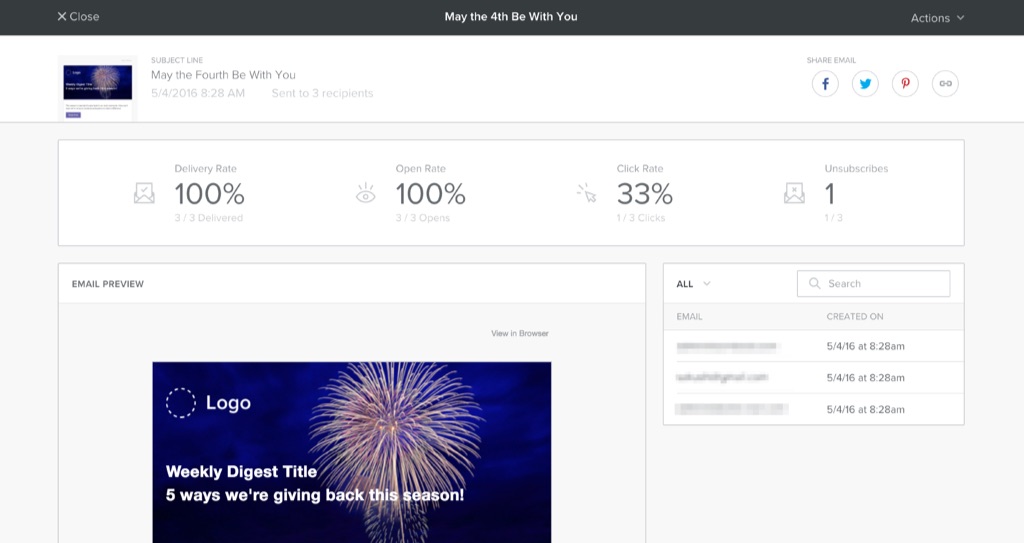Select the third recipient row
Screen dimensions: 1024x543
pos(814,409)
